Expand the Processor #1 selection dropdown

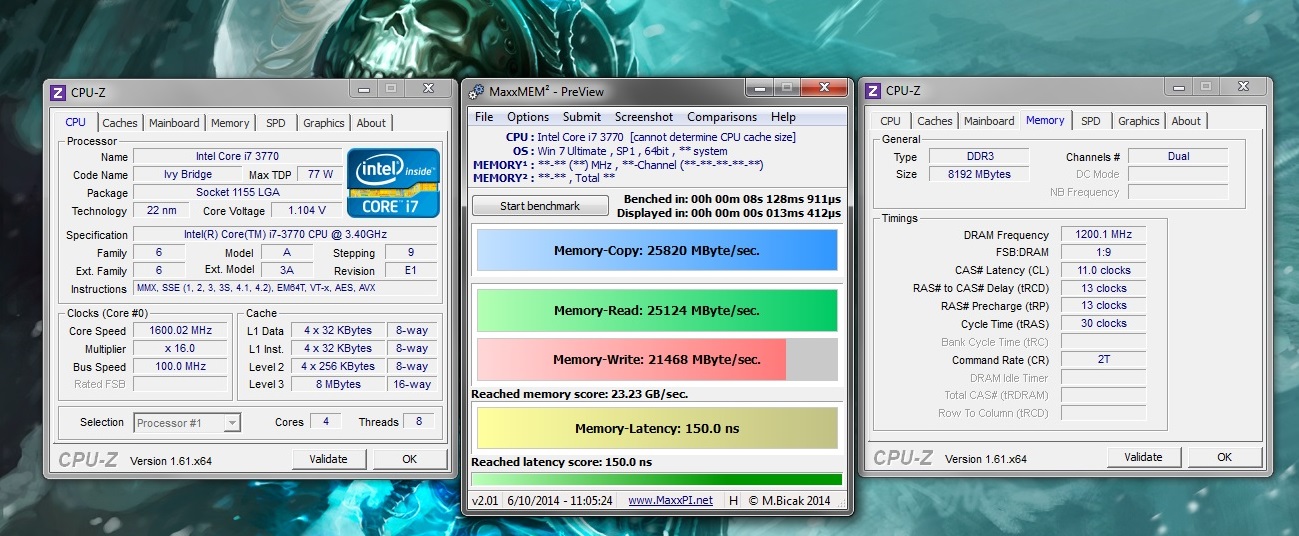tap(231, 423)
